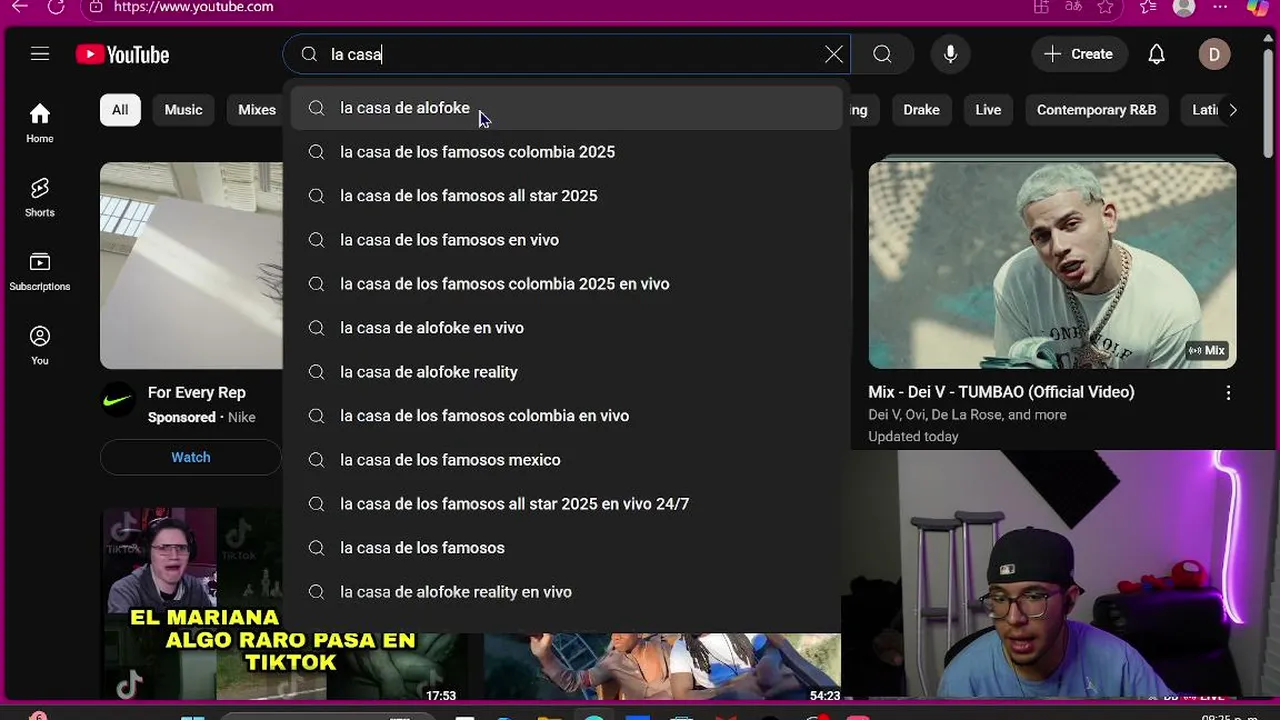Click the magnifier search submit button
The width and height of the screenshot is (1280, 720).
882,54
